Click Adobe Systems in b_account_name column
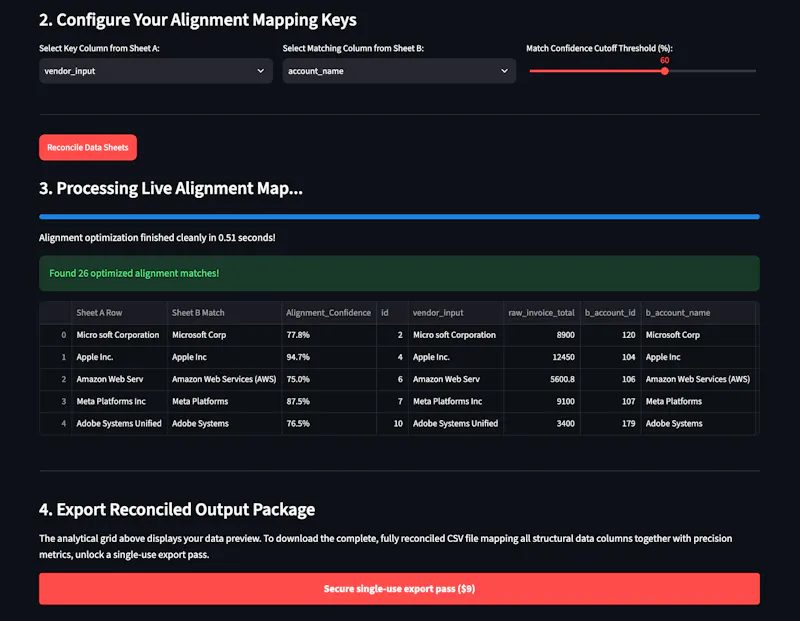 (x=698, y=424)
